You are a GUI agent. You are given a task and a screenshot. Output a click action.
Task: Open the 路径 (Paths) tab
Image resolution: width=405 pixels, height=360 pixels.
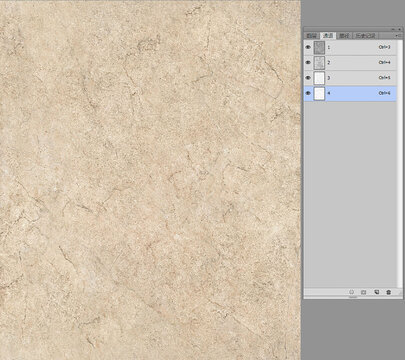[x=344, y=36]
